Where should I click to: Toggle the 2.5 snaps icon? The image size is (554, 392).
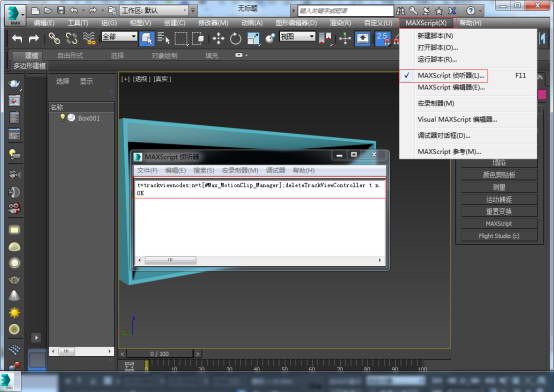(383, 38)
